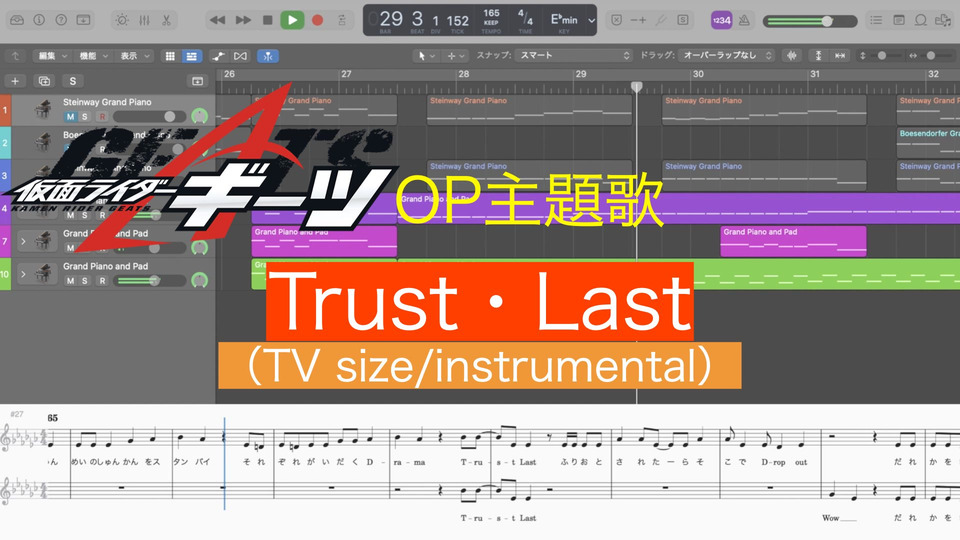960x540 pixels.
Task: Open the ドラッグ オーバーラップなし dropdown
Action: click(x=726, y=55)
